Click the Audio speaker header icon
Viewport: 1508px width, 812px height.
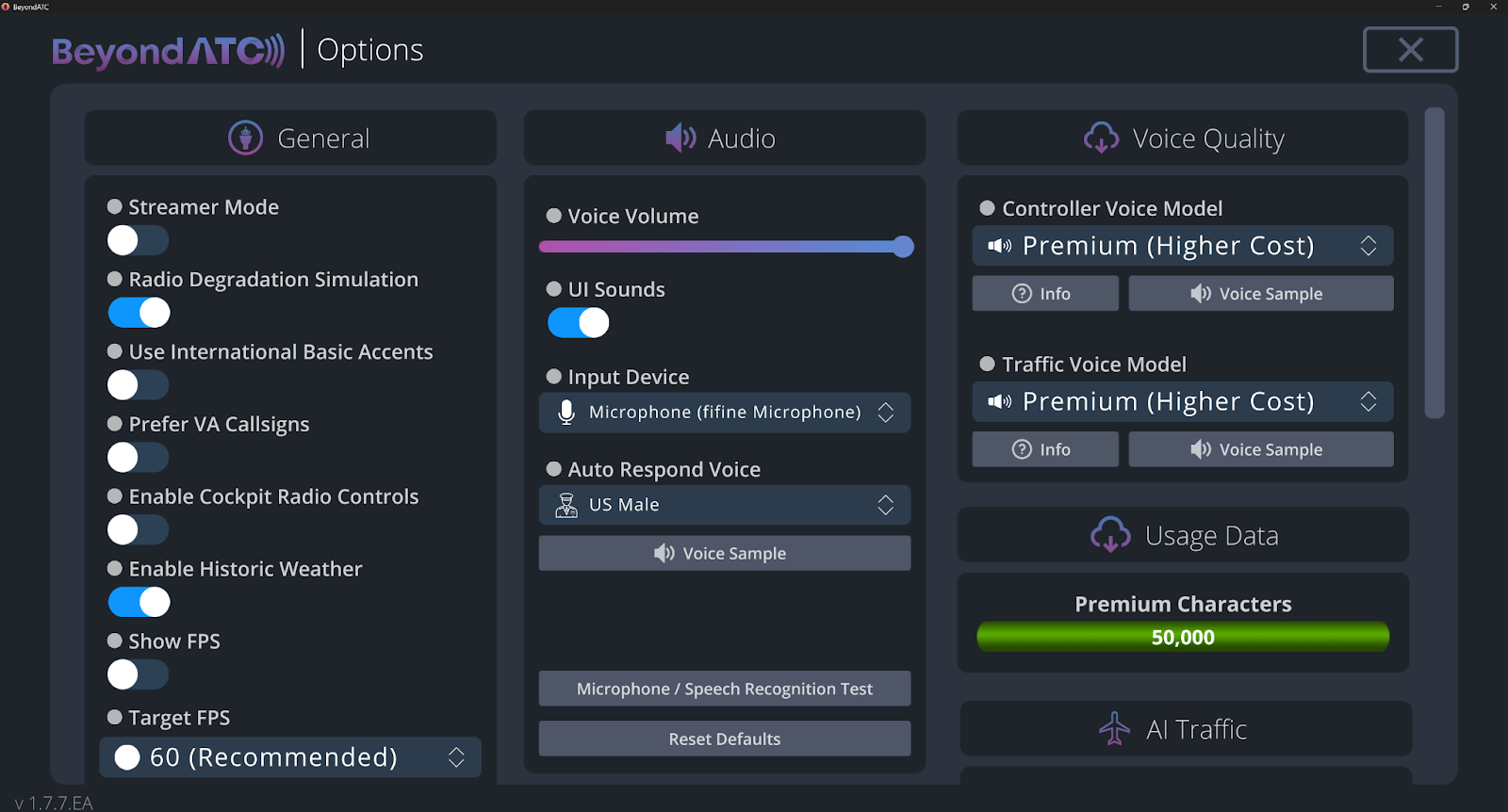click(680, 138)
